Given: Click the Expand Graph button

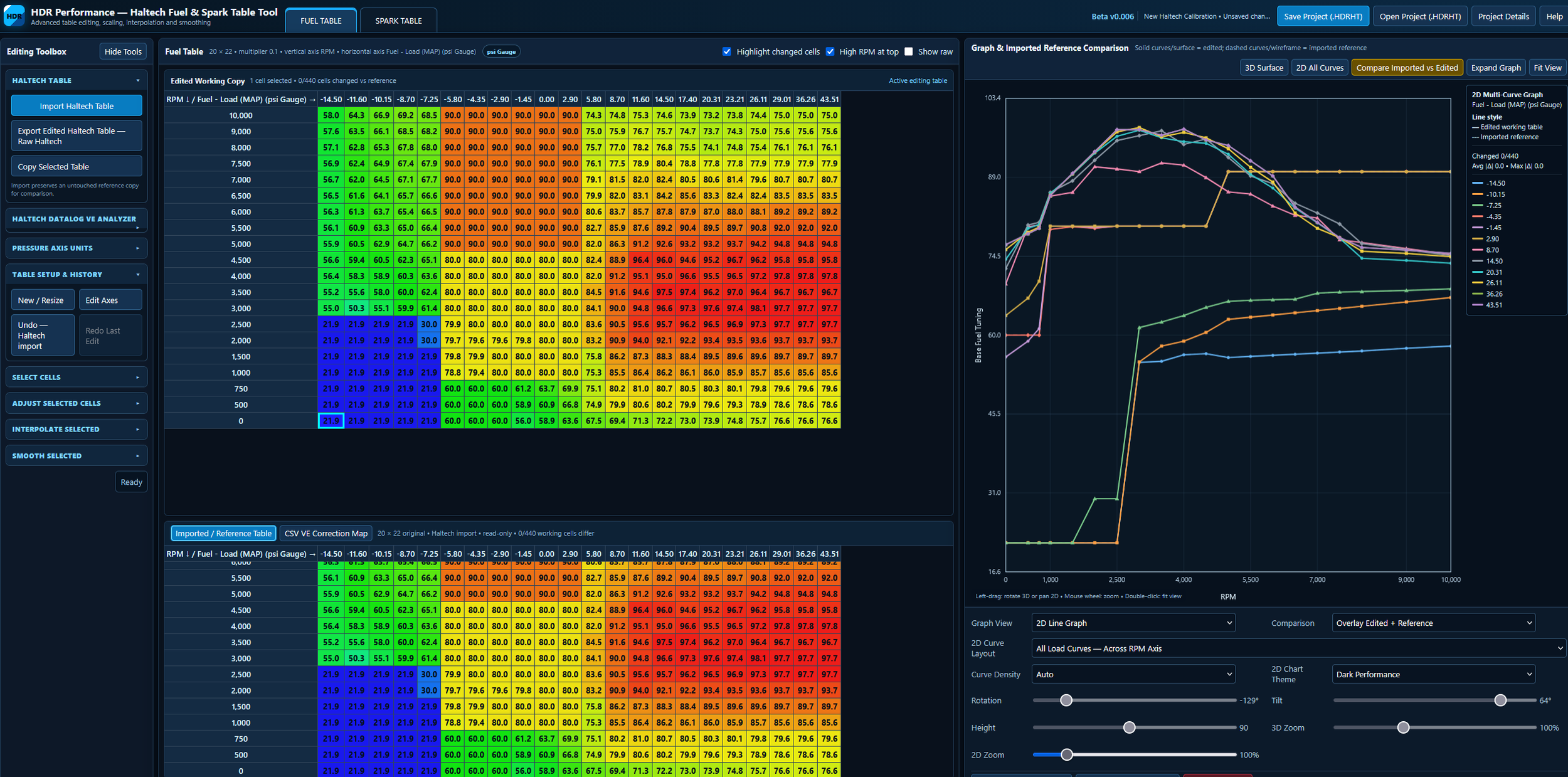Looking at the screenshot, I should pos(1496,68).
